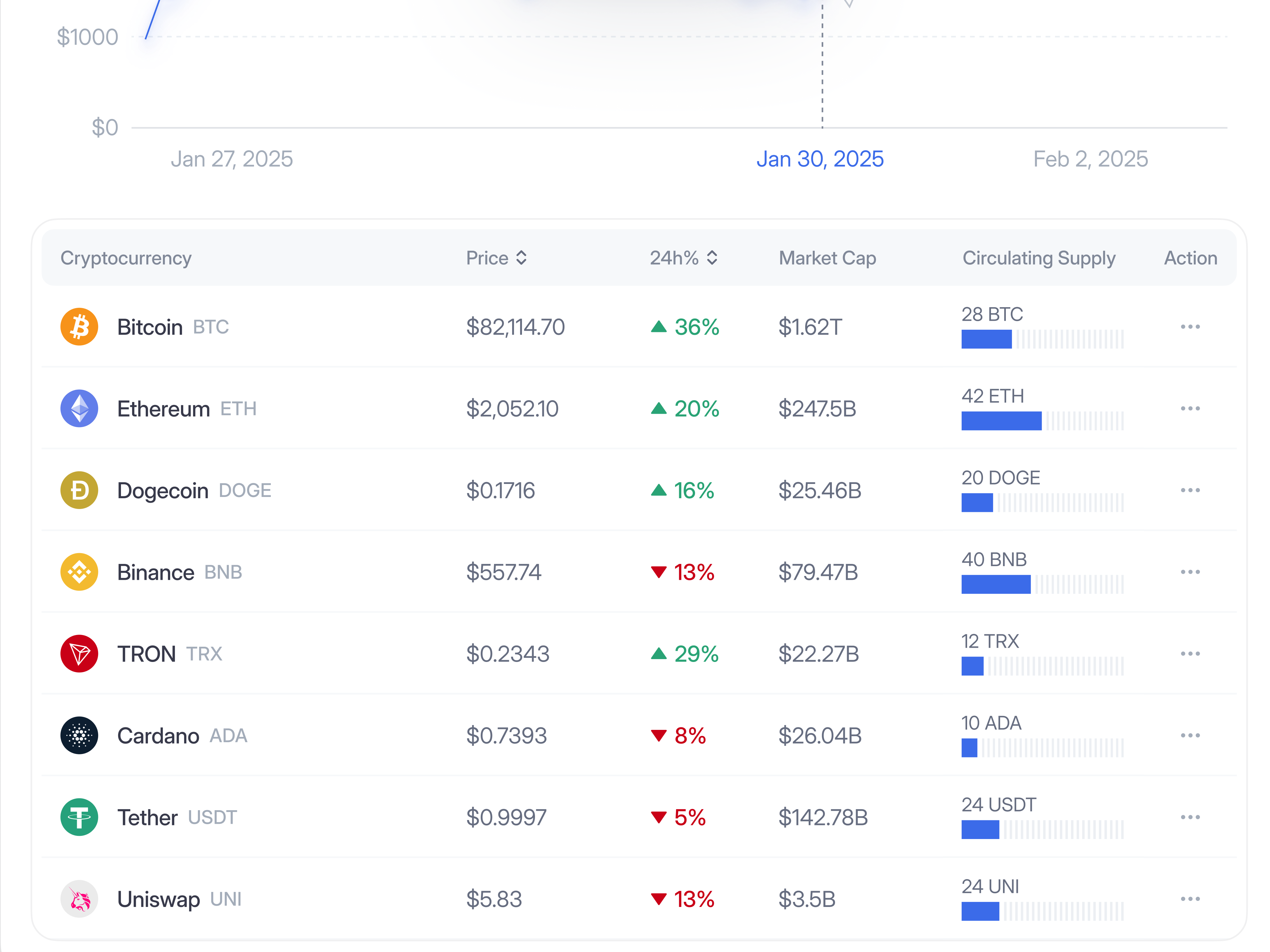This screenshot has height=952, width=1270.
Task: Click Binance's red down arrow indicator
Action: [658, 572]
